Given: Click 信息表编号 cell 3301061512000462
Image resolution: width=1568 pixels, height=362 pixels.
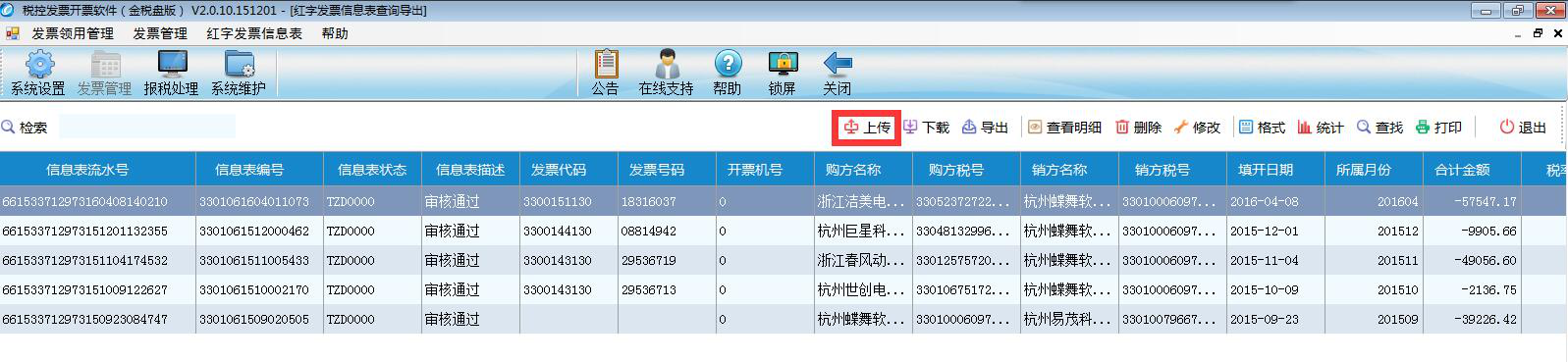Looking at the screenshot, I should click(x=260, y=231).
